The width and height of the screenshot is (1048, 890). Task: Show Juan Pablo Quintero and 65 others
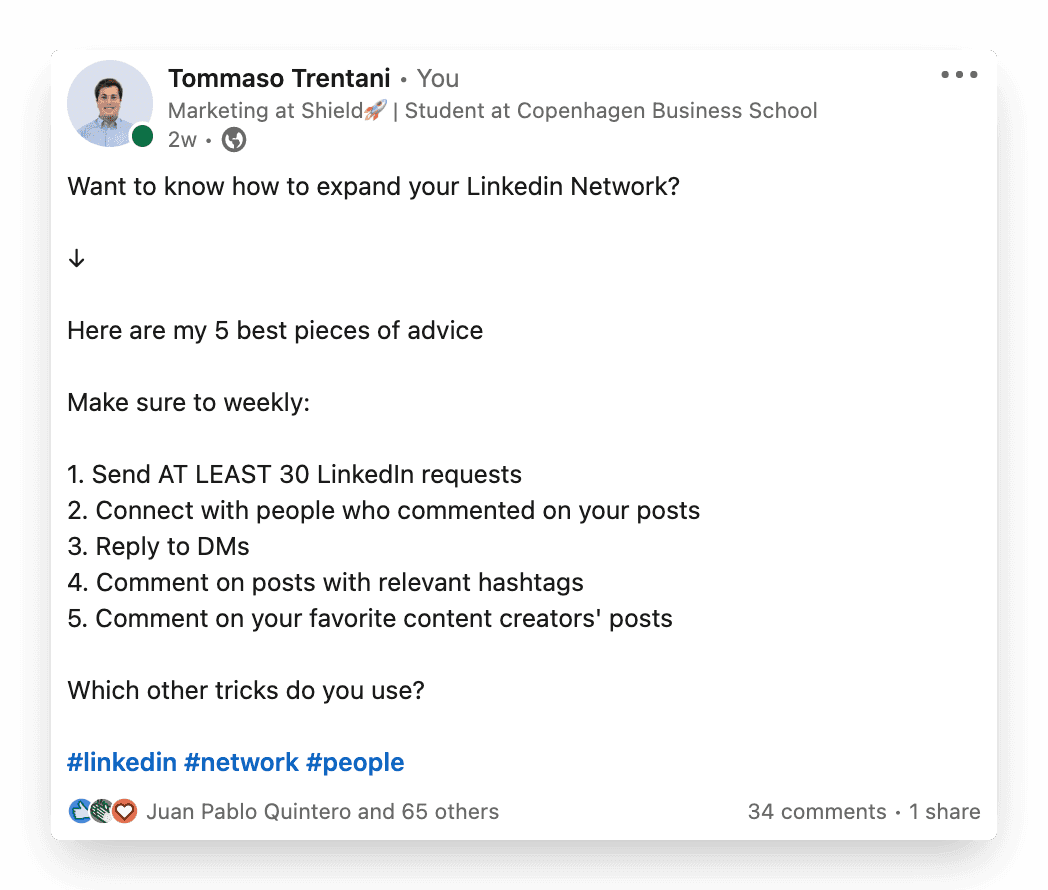point(322,811)
